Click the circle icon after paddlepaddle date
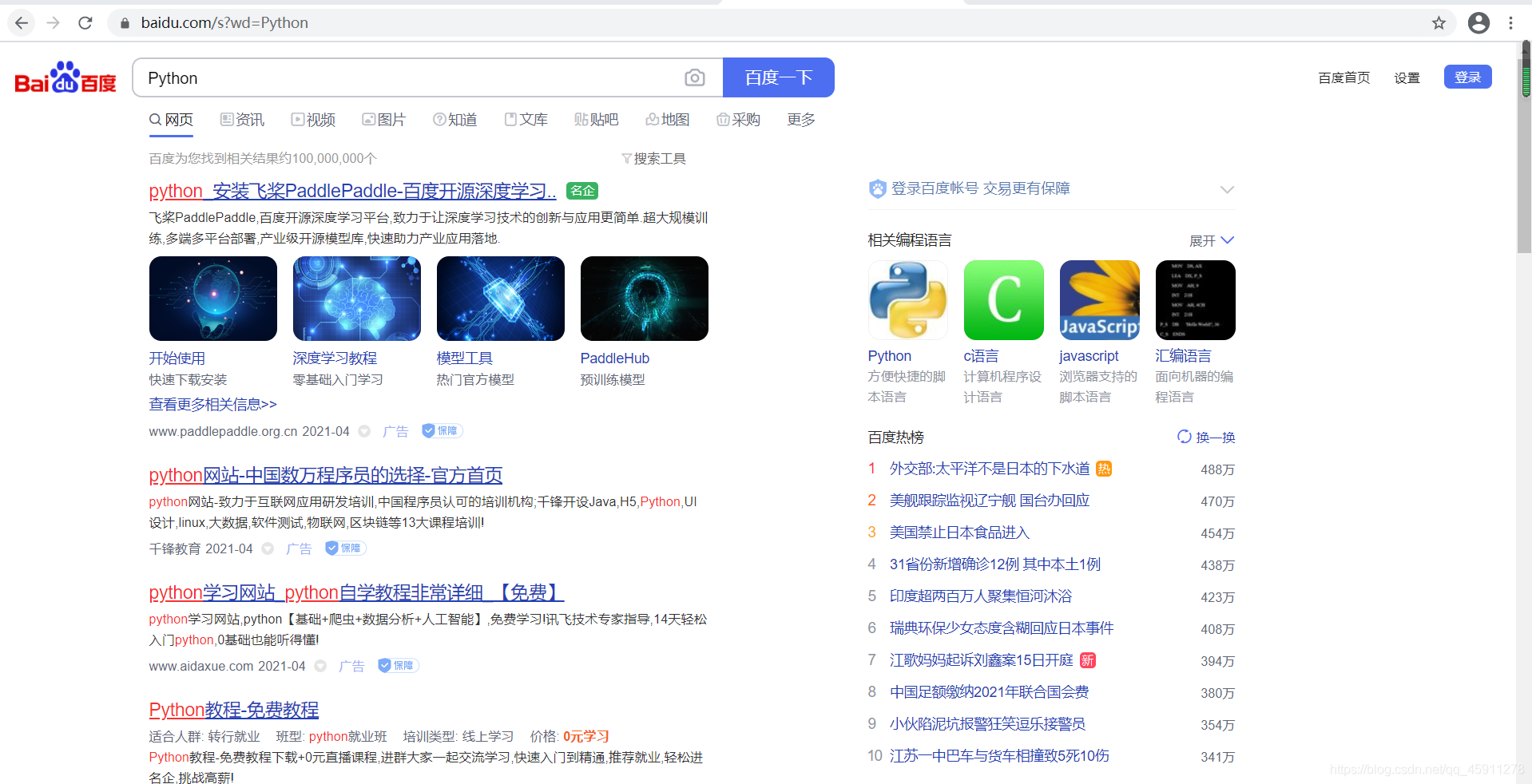The image size is (1532, 784). (x=364, y=431)
